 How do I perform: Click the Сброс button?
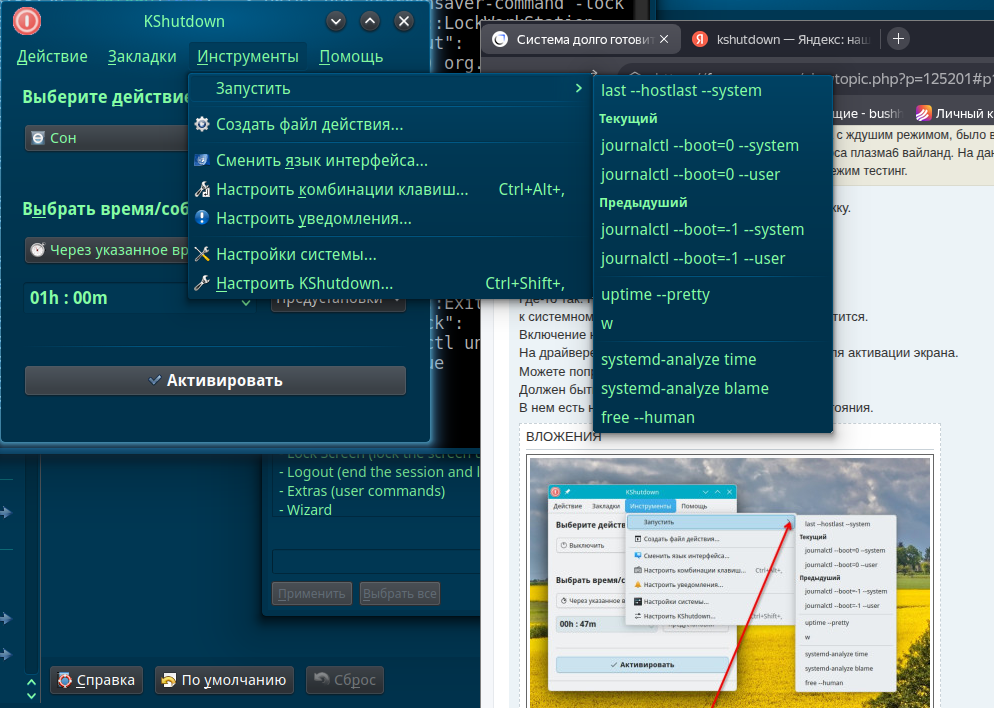pyautogui.click(x=345, y=680)
